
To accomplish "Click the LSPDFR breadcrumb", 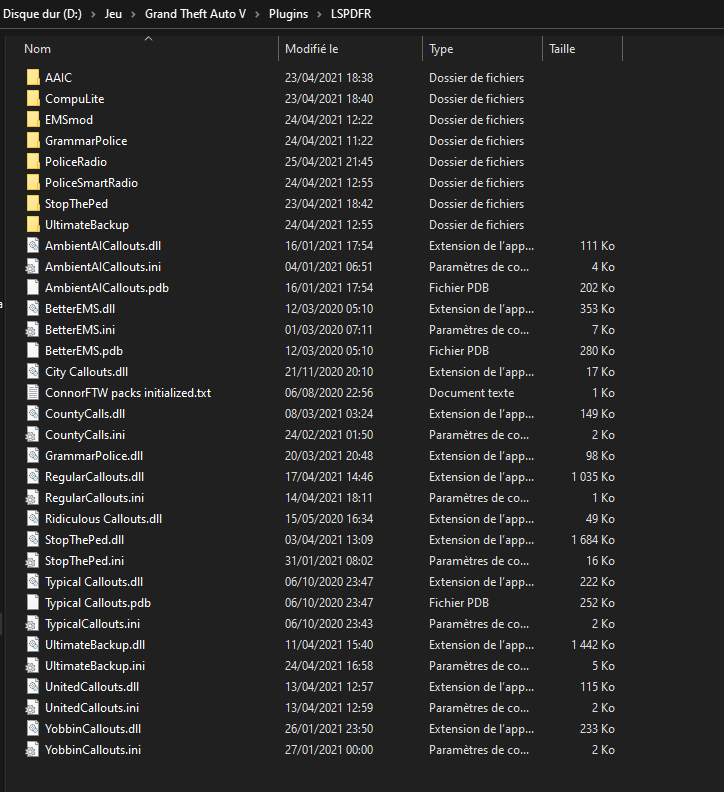I will [351, 14].
